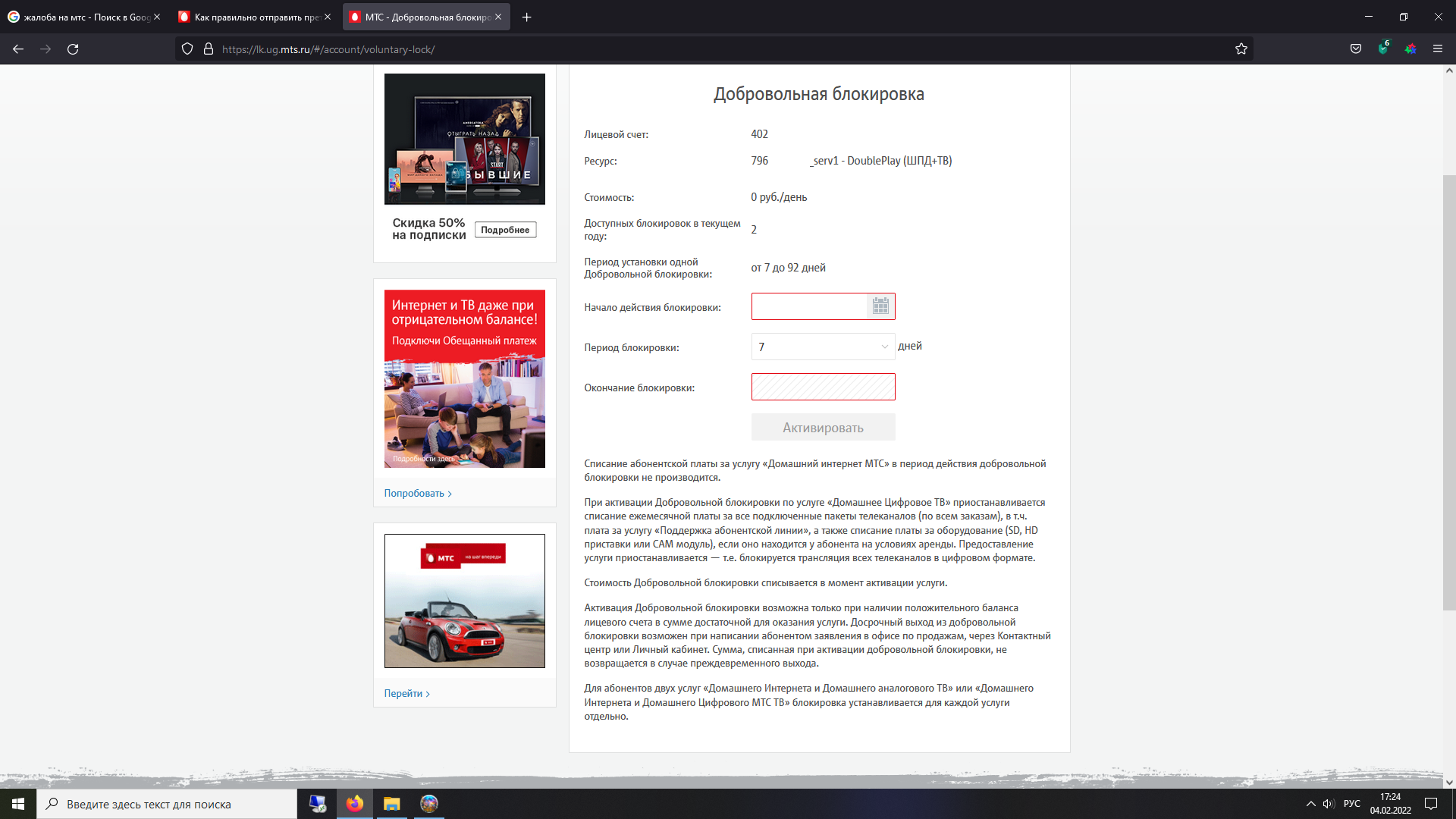The width and height of the screenshot is (1456, 819).
Task: Follow the Попробовать link
Action: pos(418,493)
